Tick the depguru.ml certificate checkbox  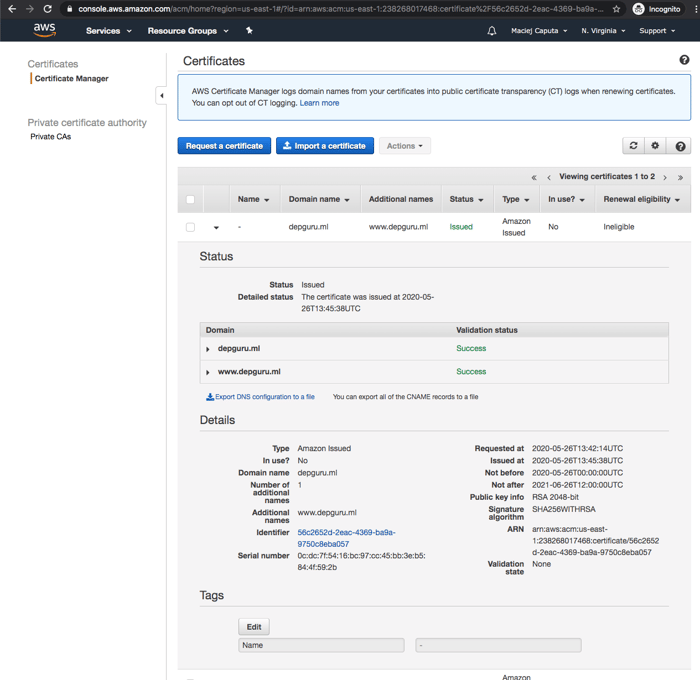click(x=190, y=227)
